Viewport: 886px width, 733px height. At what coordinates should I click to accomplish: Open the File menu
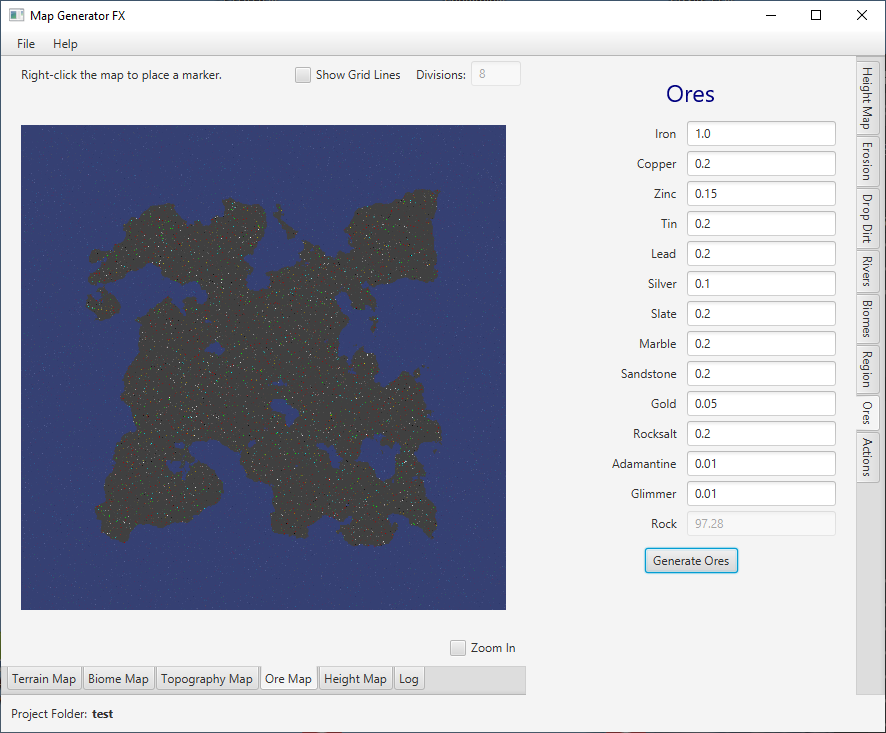[x=26, y=44]
